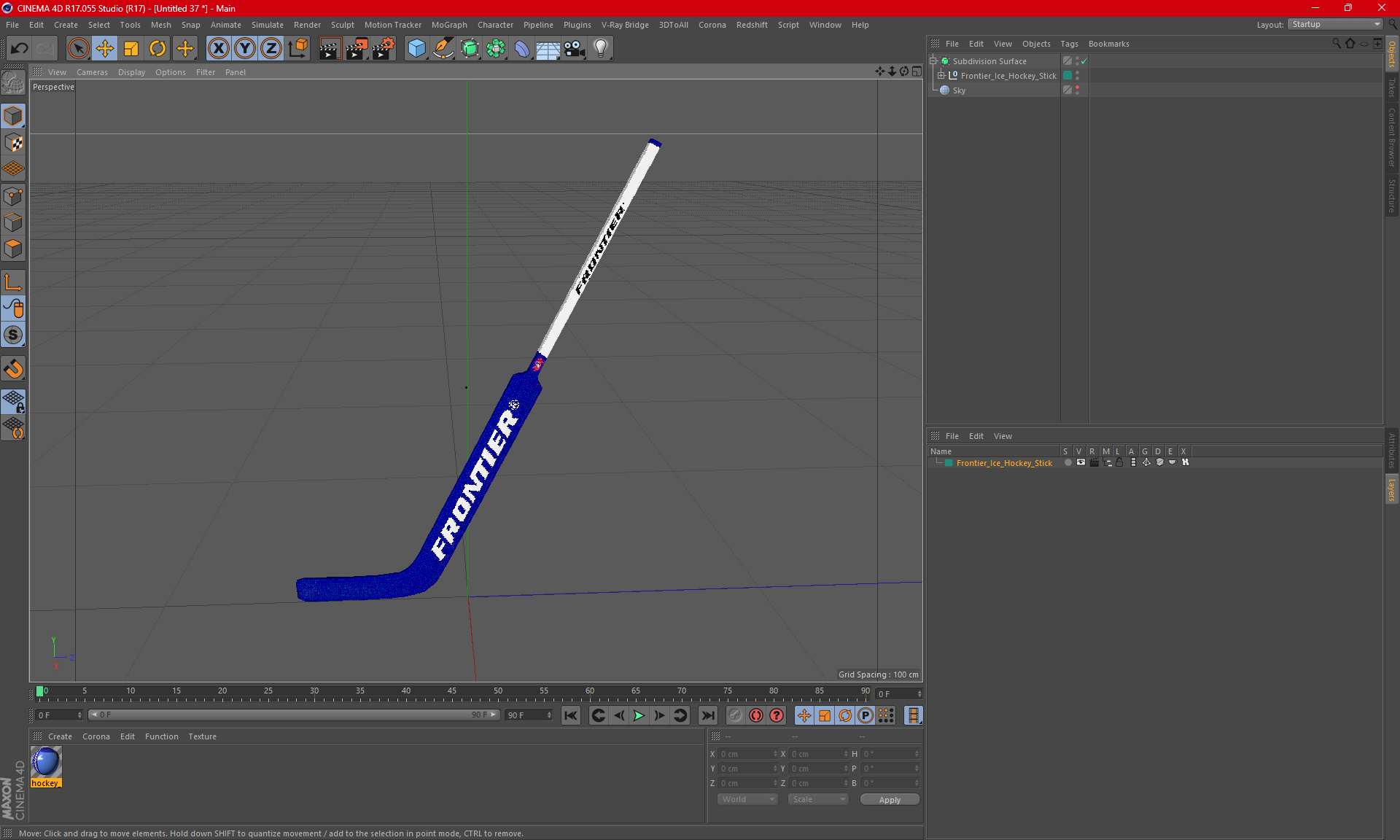The width and height of the screenshot is (1400, 840).
Task: Activate the Scale tool
Action: coord(131,49)
